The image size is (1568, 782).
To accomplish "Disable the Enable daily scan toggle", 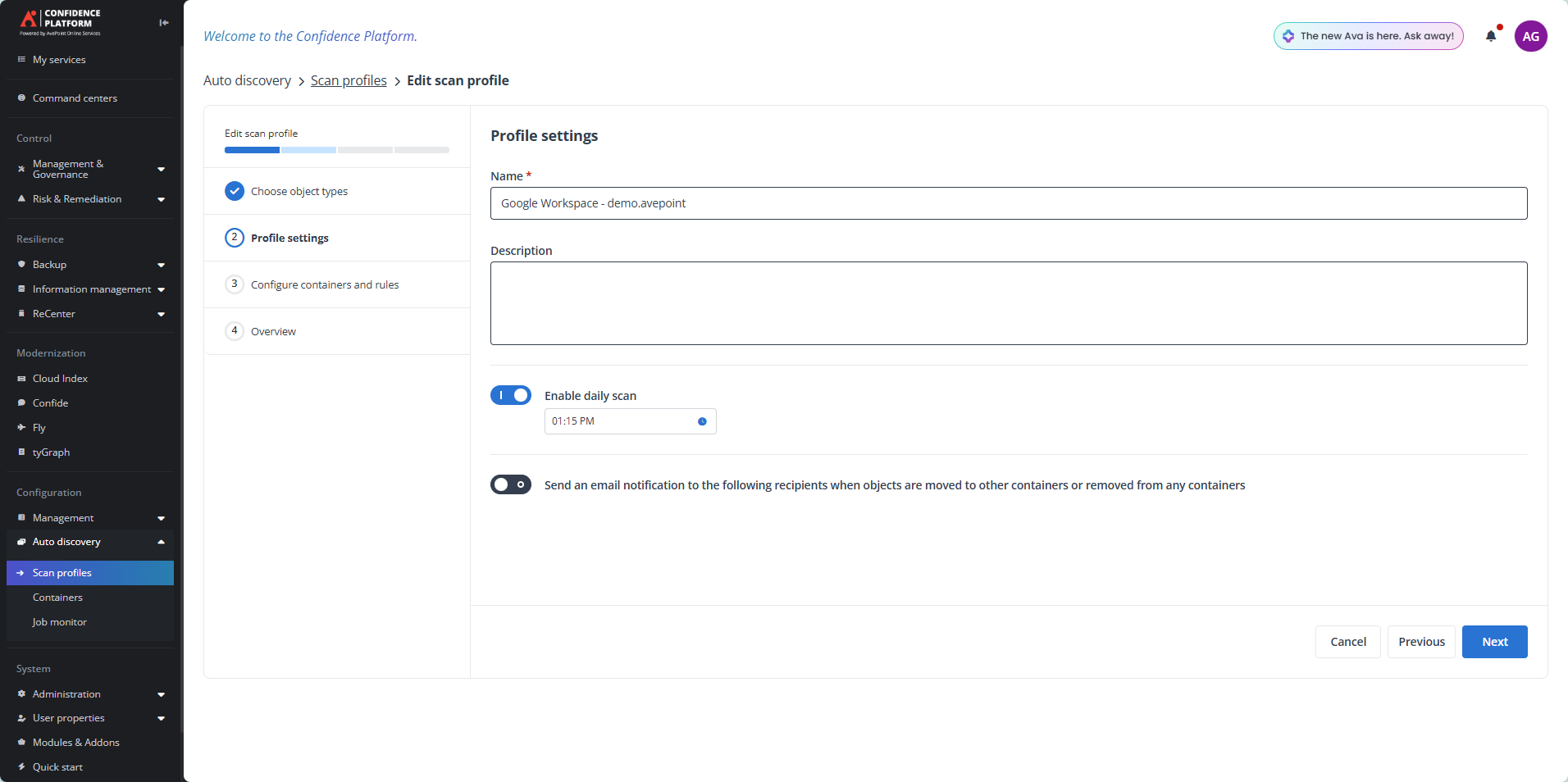I will 510,395.
